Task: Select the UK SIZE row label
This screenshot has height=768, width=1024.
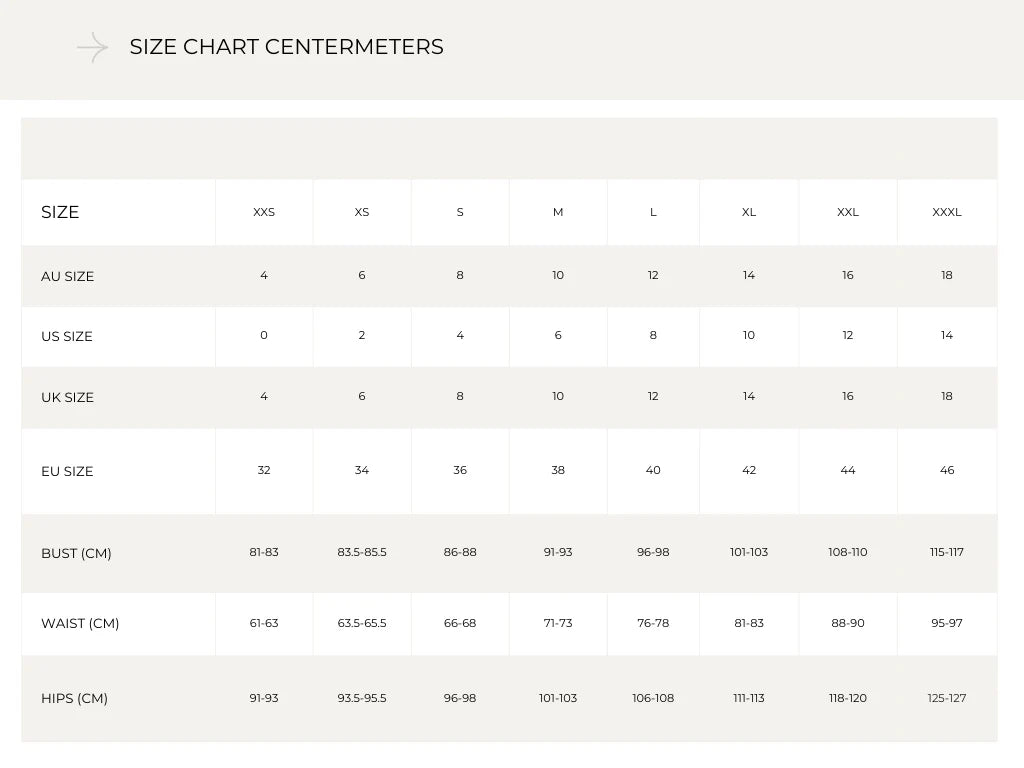Action: coord(67,397)
